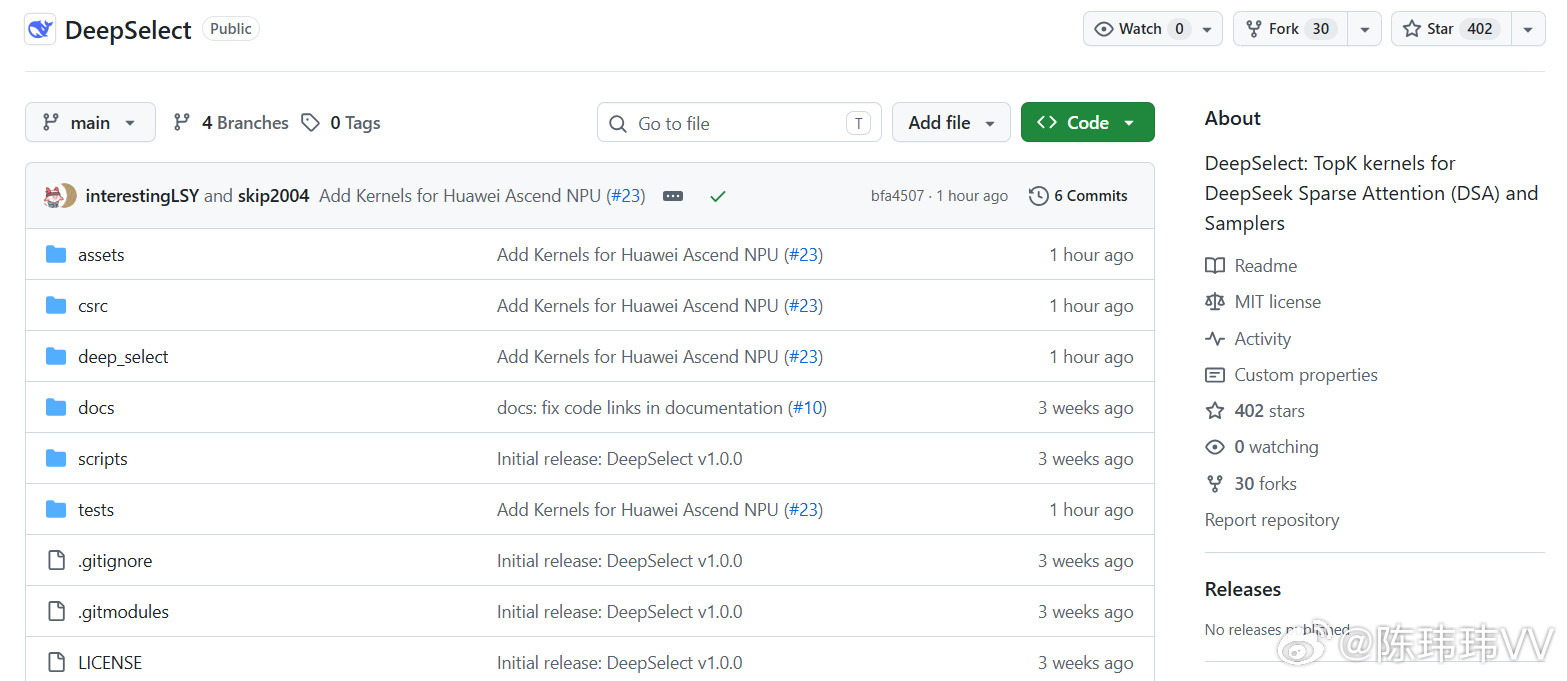The width and height of the screenshot is (1567, 681).
Task: Click the green commit status checkmark
Action: coord(717,196)
